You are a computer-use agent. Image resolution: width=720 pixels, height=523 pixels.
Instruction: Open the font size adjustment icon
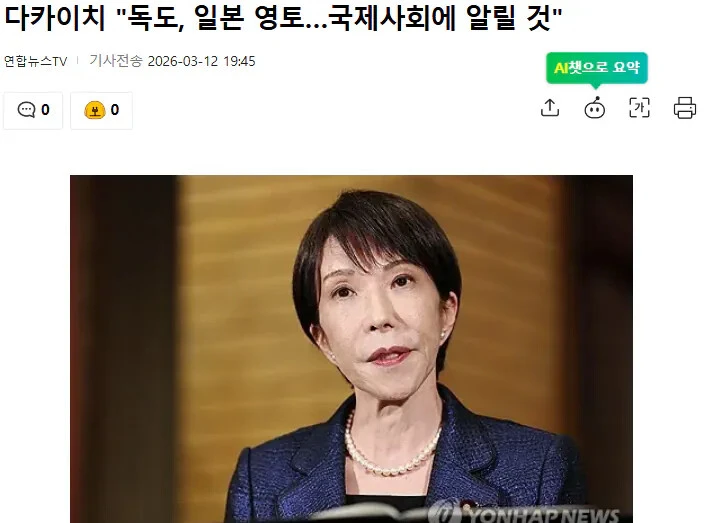click(x=639, y=108)
